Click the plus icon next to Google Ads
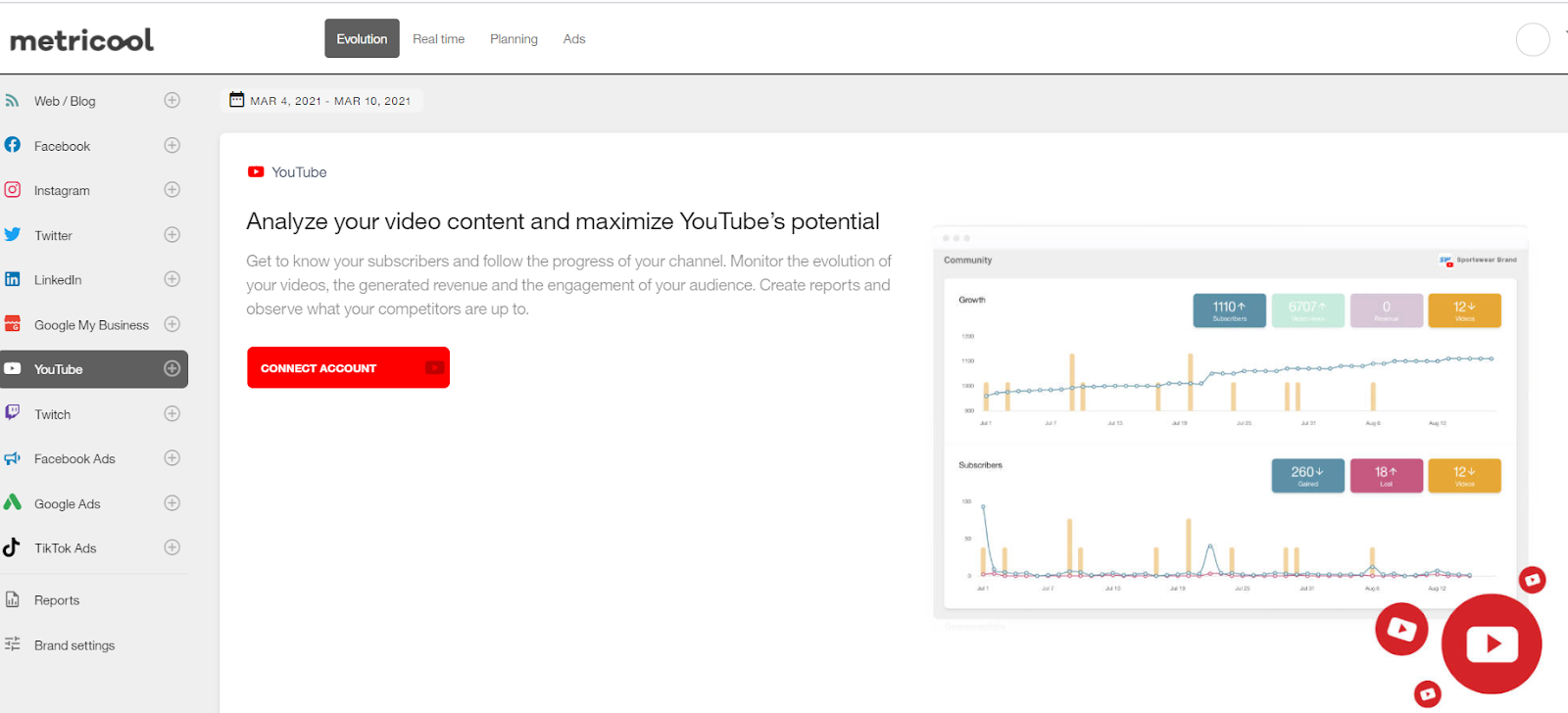 [x=171, y=502]
